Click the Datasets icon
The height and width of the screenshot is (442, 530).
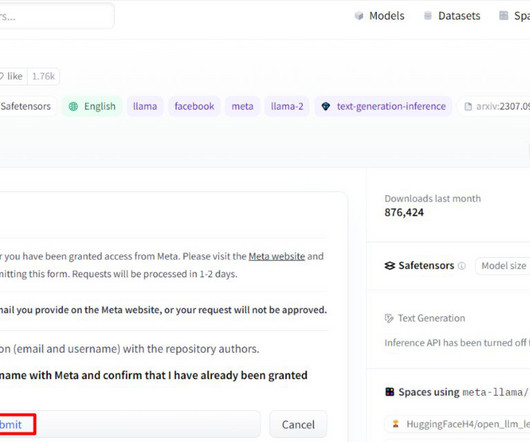tap(428, 16)
